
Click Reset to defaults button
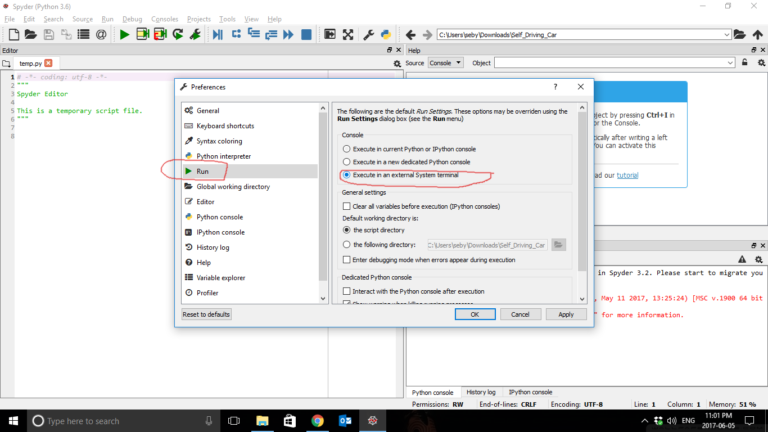(206, 314)
